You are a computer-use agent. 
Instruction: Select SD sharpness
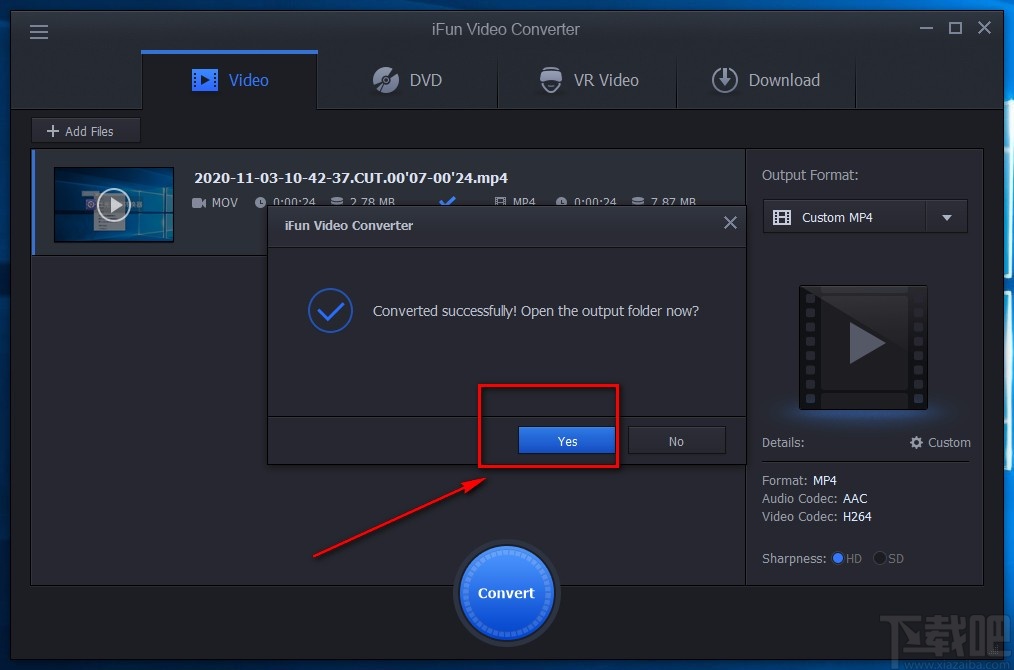coord(879,558)
